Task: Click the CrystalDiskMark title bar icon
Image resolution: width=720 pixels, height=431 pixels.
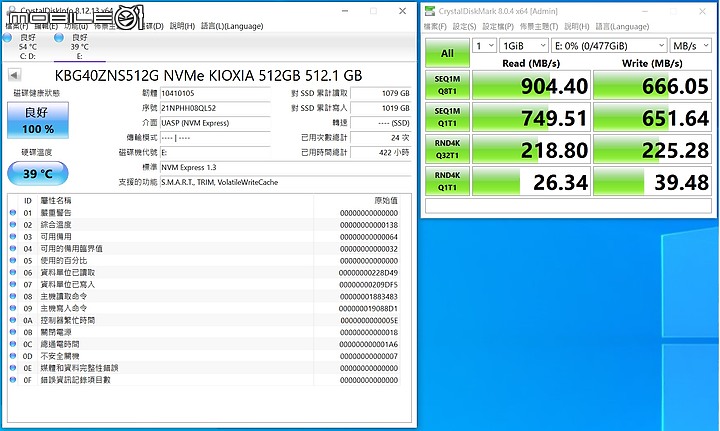Action: (x=430, y=11)
